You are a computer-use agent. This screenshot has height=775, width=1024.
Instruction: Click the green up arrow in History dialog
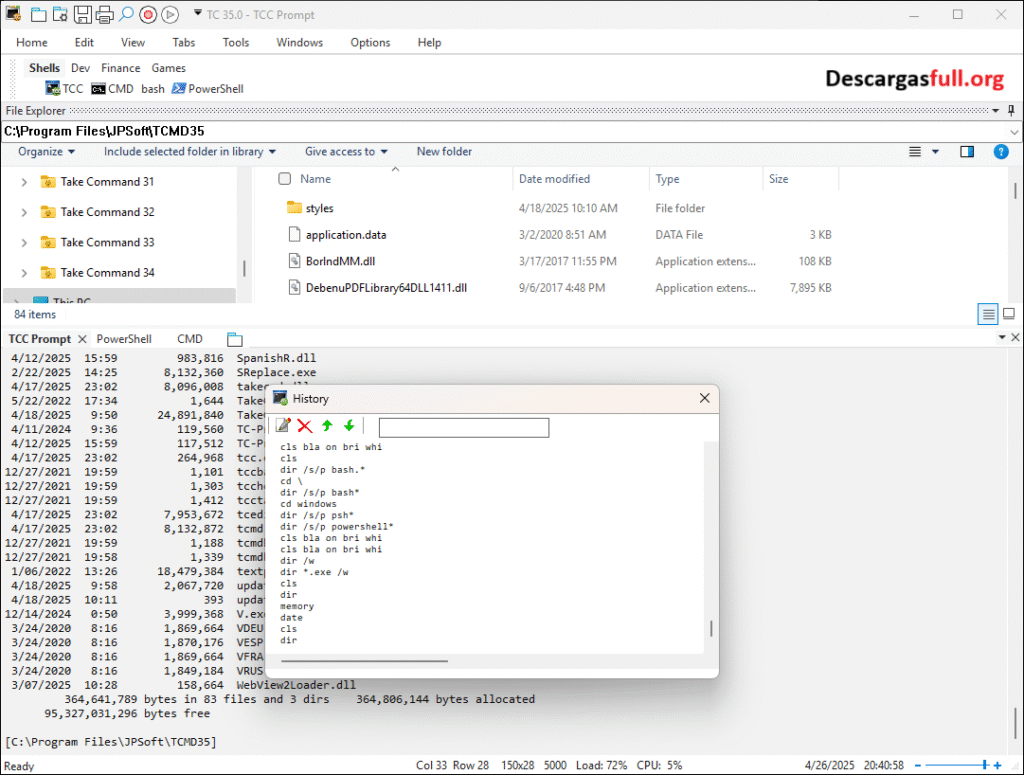tap(326, 426)
